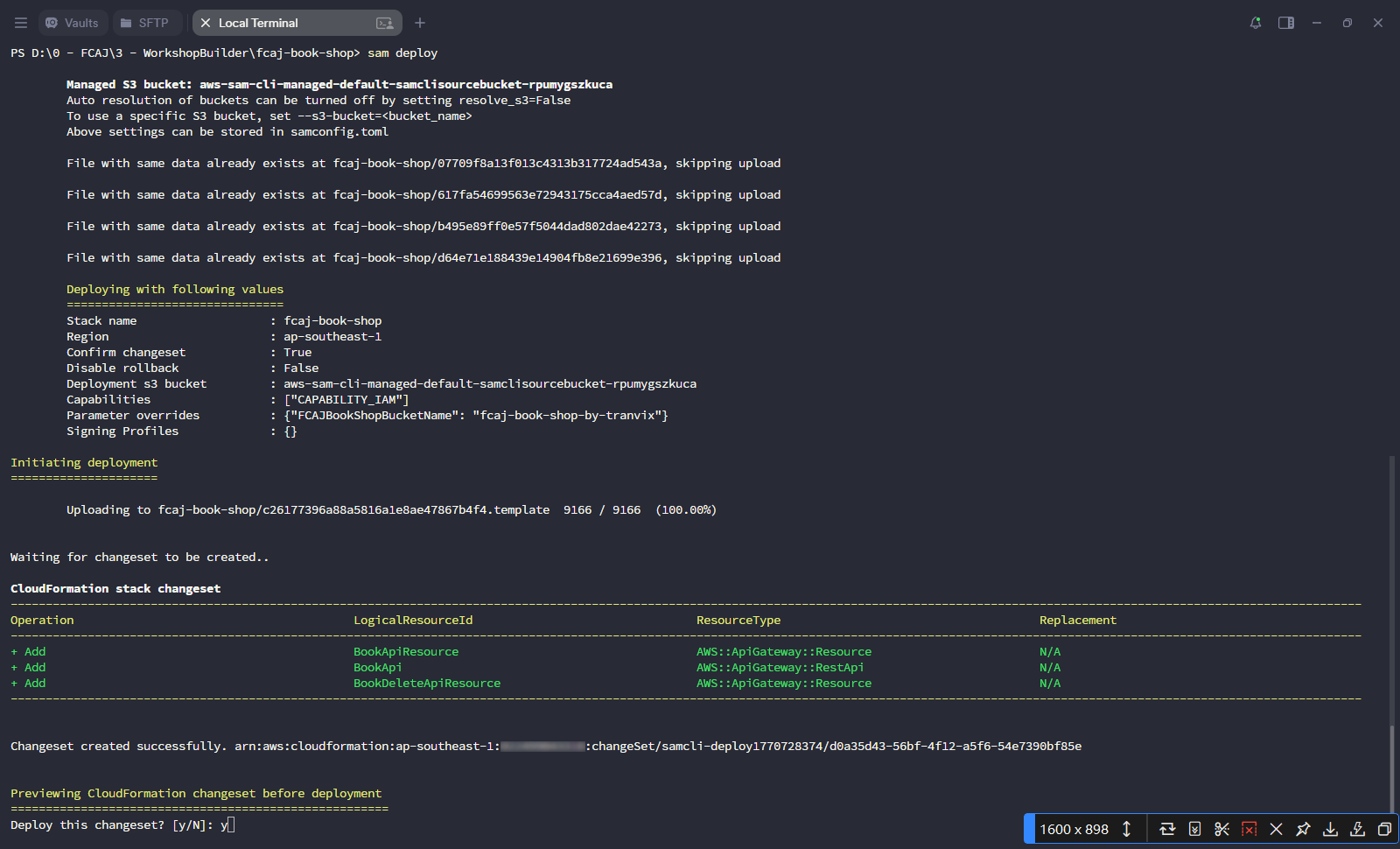Pin the screenshot with pushpin icon

1303,829
